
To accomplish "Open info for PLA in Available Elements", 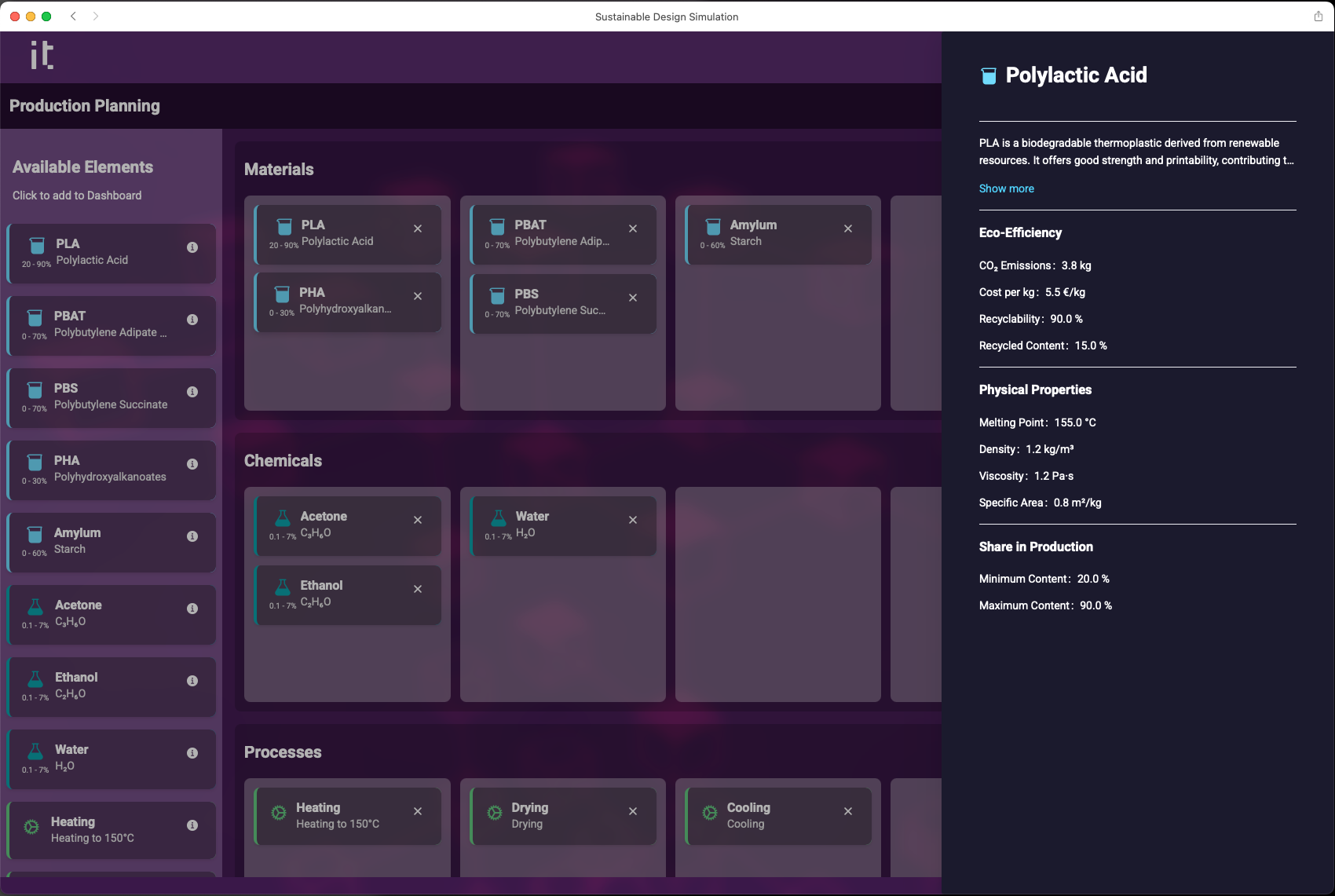I will (192, 247).
